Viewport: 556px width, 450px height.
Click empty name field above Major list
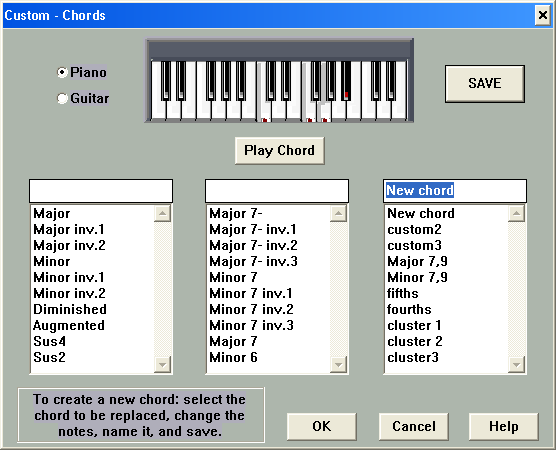101,191
